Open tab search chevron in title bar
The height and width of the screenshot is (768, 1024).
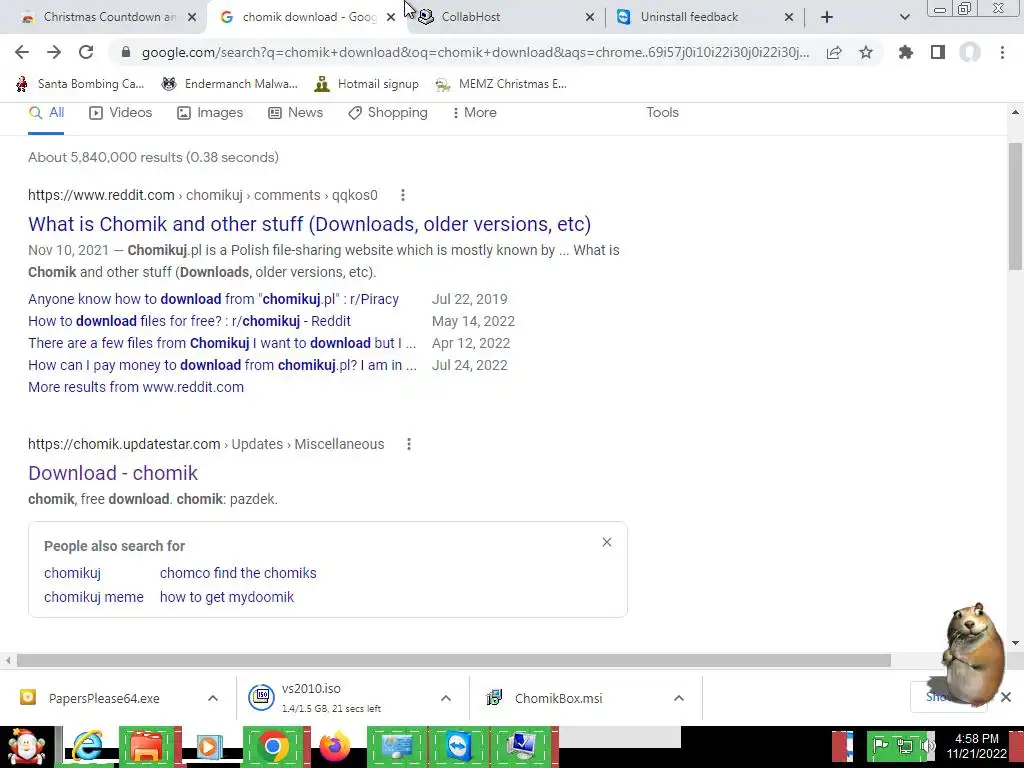904,17
